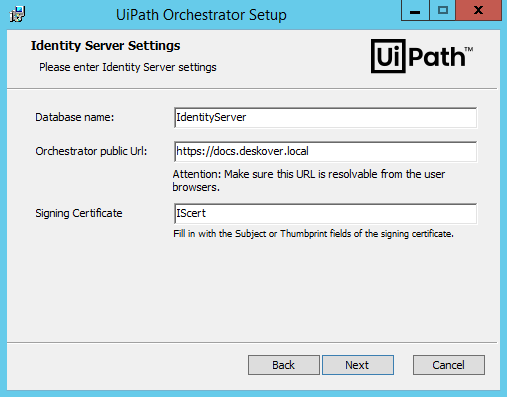The image size is (507, 397).
Task: Proceed with the Next button
Action: (358, 365)
